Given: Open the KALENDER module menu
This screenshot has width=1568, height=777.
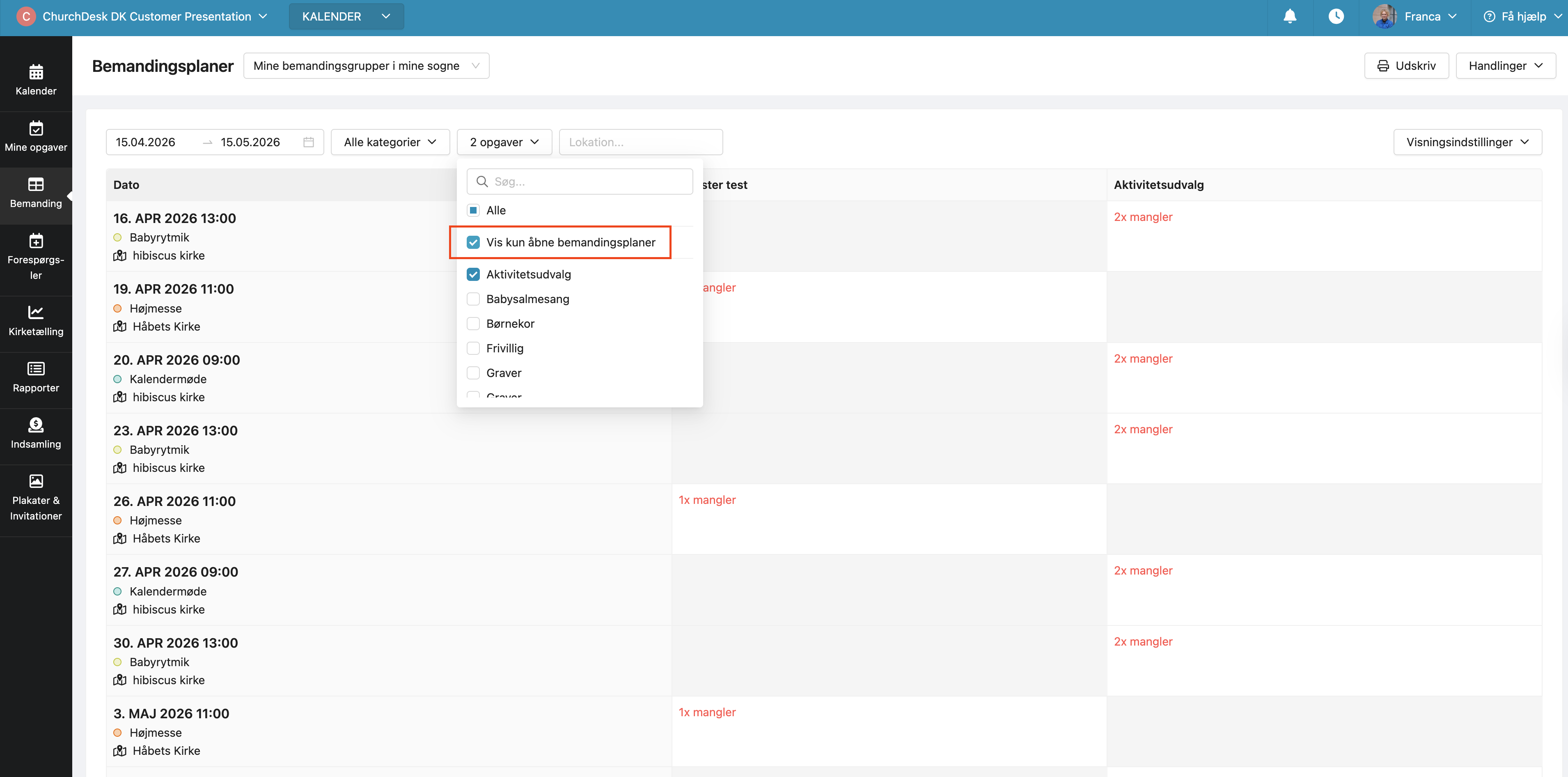Looking at the screenshot, I should (346, 16).
